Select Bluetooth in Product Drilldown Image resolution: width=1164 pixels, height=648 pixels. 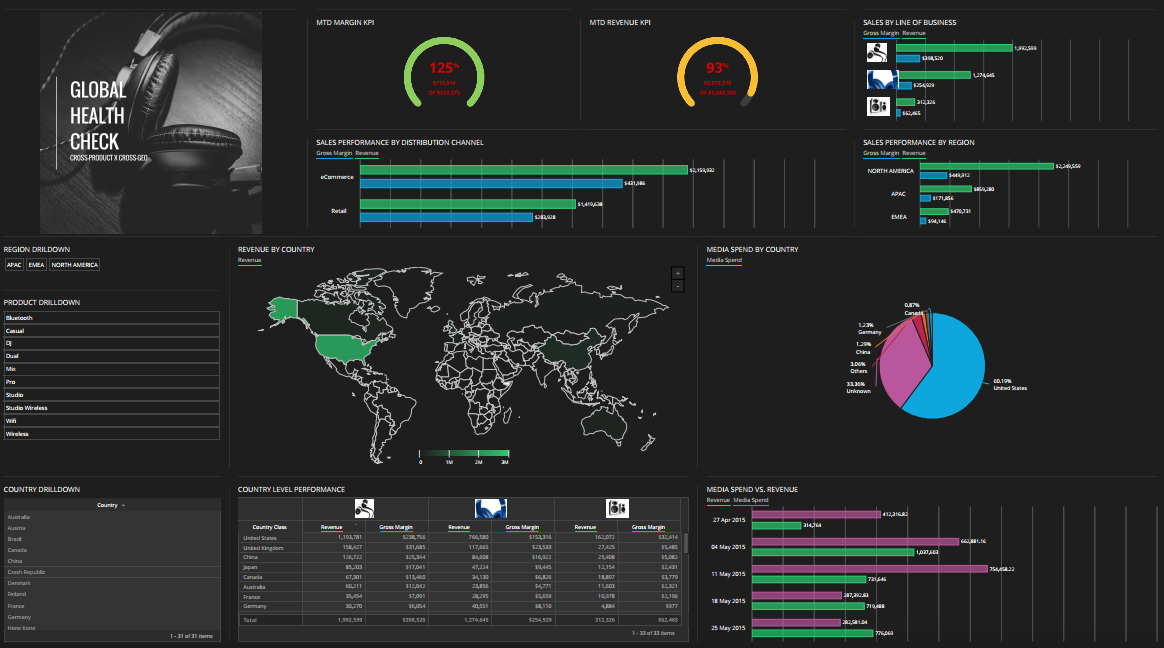click(x=110, y=317)
